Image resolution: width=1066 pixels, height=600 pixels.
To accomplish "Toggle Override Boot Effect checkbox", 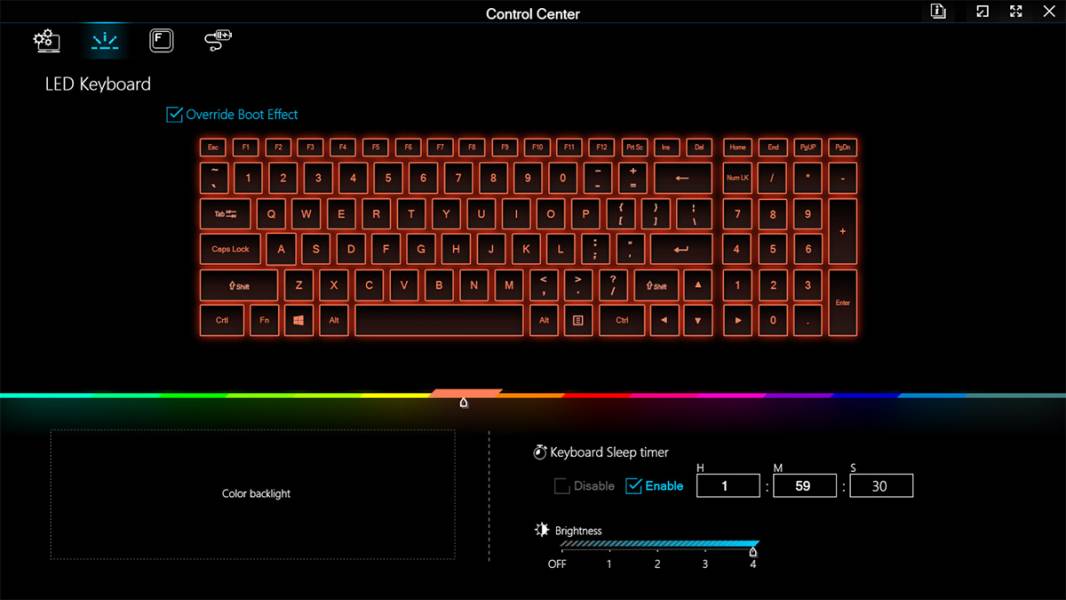I will [x=174, y=114].
